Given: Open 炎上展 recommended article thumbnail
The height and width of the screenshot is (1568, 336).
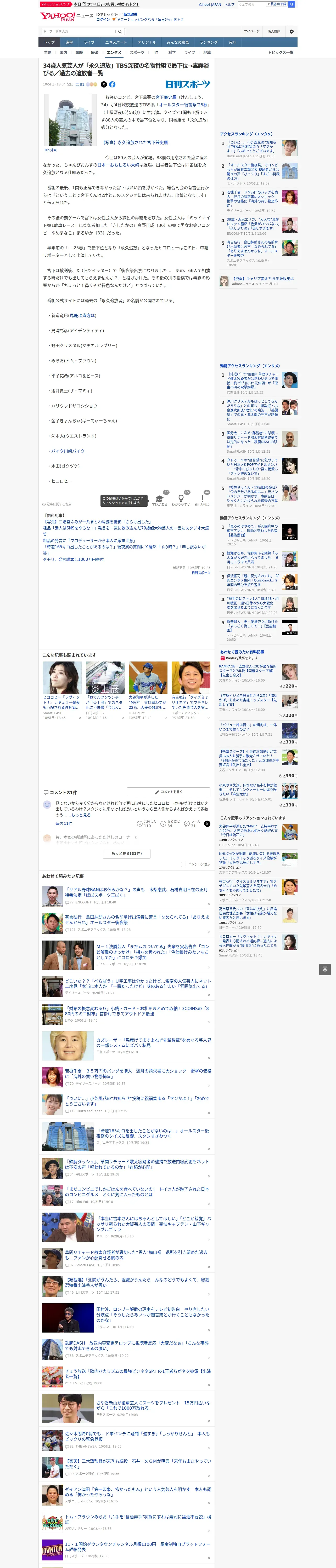Looking at the screenshot, I should pos(105,677).
